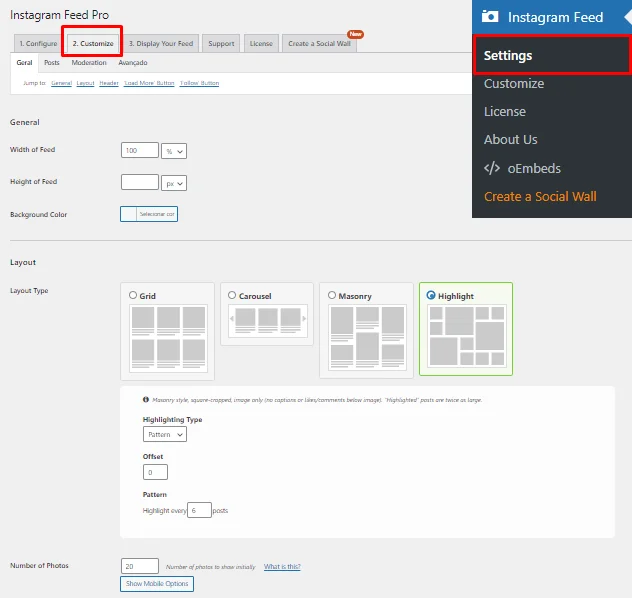Image resolution: width=632 pixels, height=598 pixels.
Task: Open the Width of Feed unit dropdown
Action: coord(174,151)
